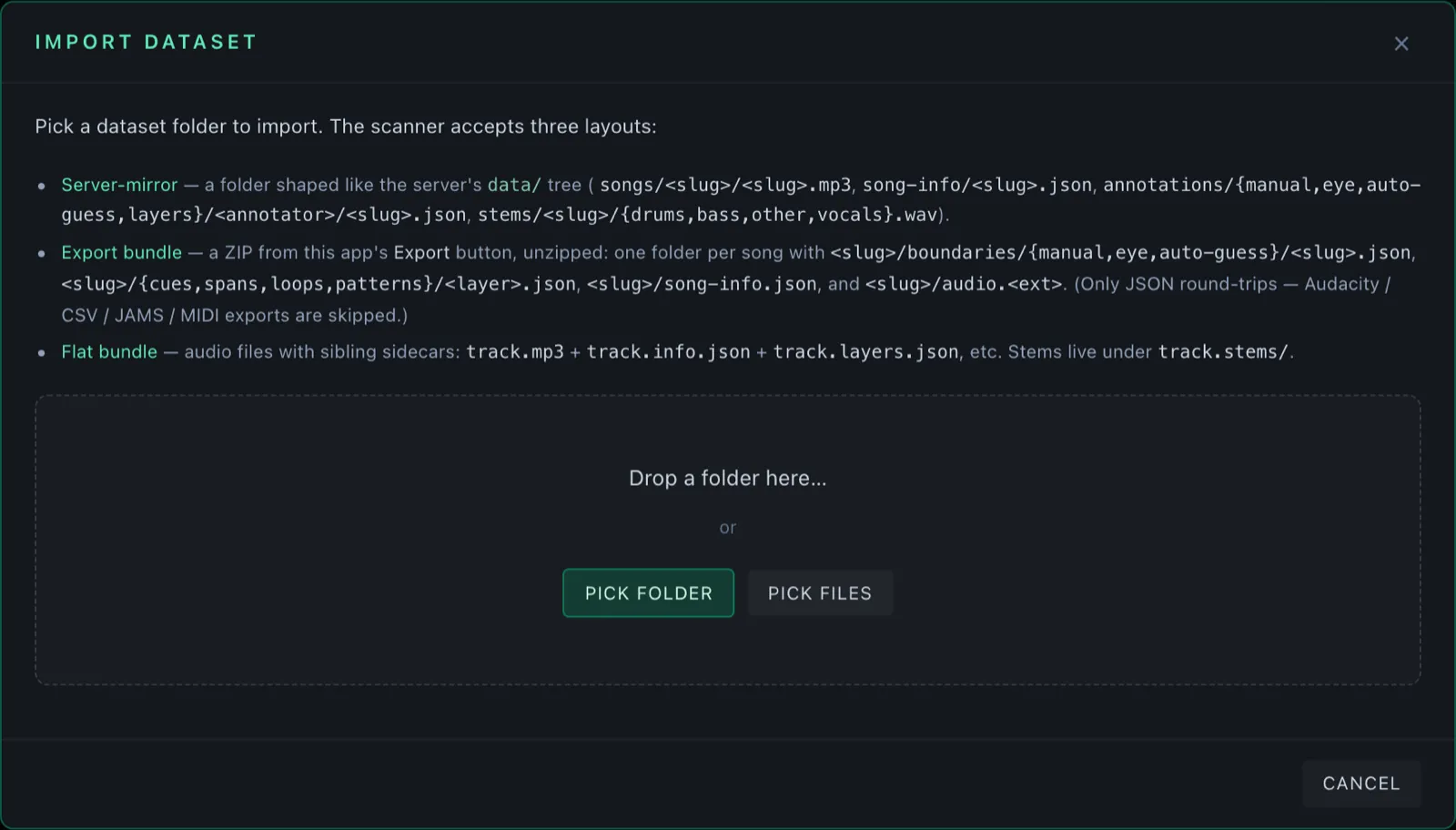The width and height of the screenshot is (1456, 830).
Task: Close the Import Dataset dialog
Action: (1401, 44)
